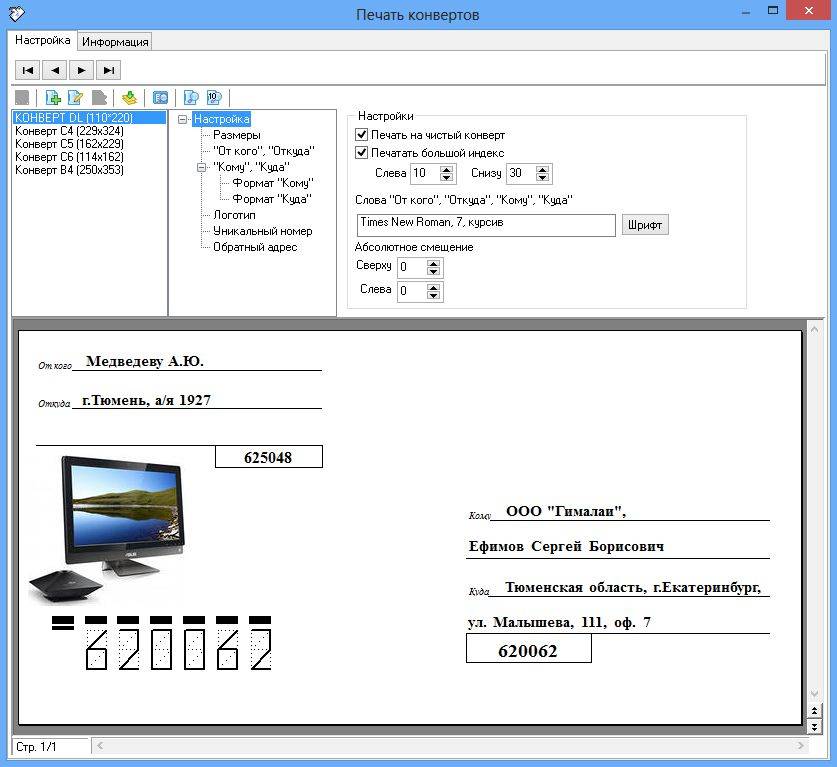The width and height of the screenshot is (837, 767).
Task: Go to the previous record arrow button
Action: (54, 70)
